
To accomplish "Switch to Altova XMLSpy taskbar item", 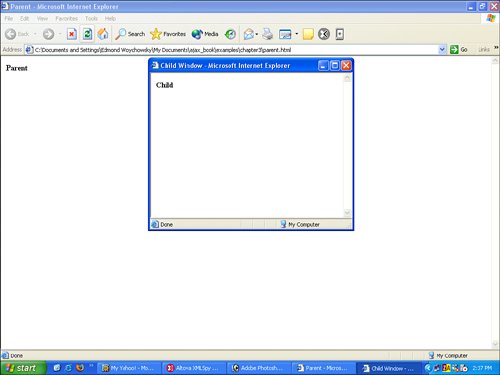I will click(x=193, y=368).
